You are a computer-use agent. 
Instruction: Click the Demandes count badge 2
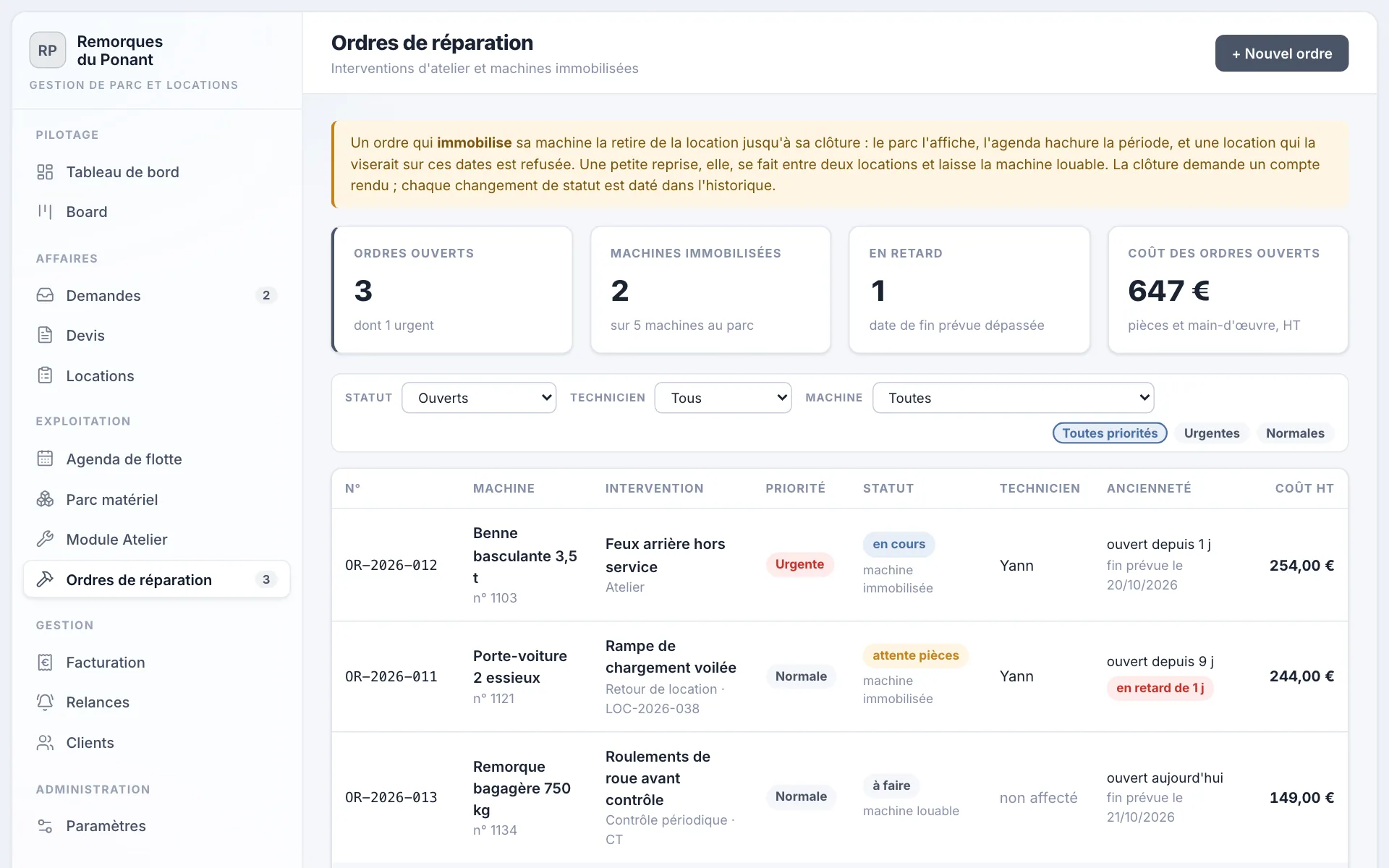266,295
